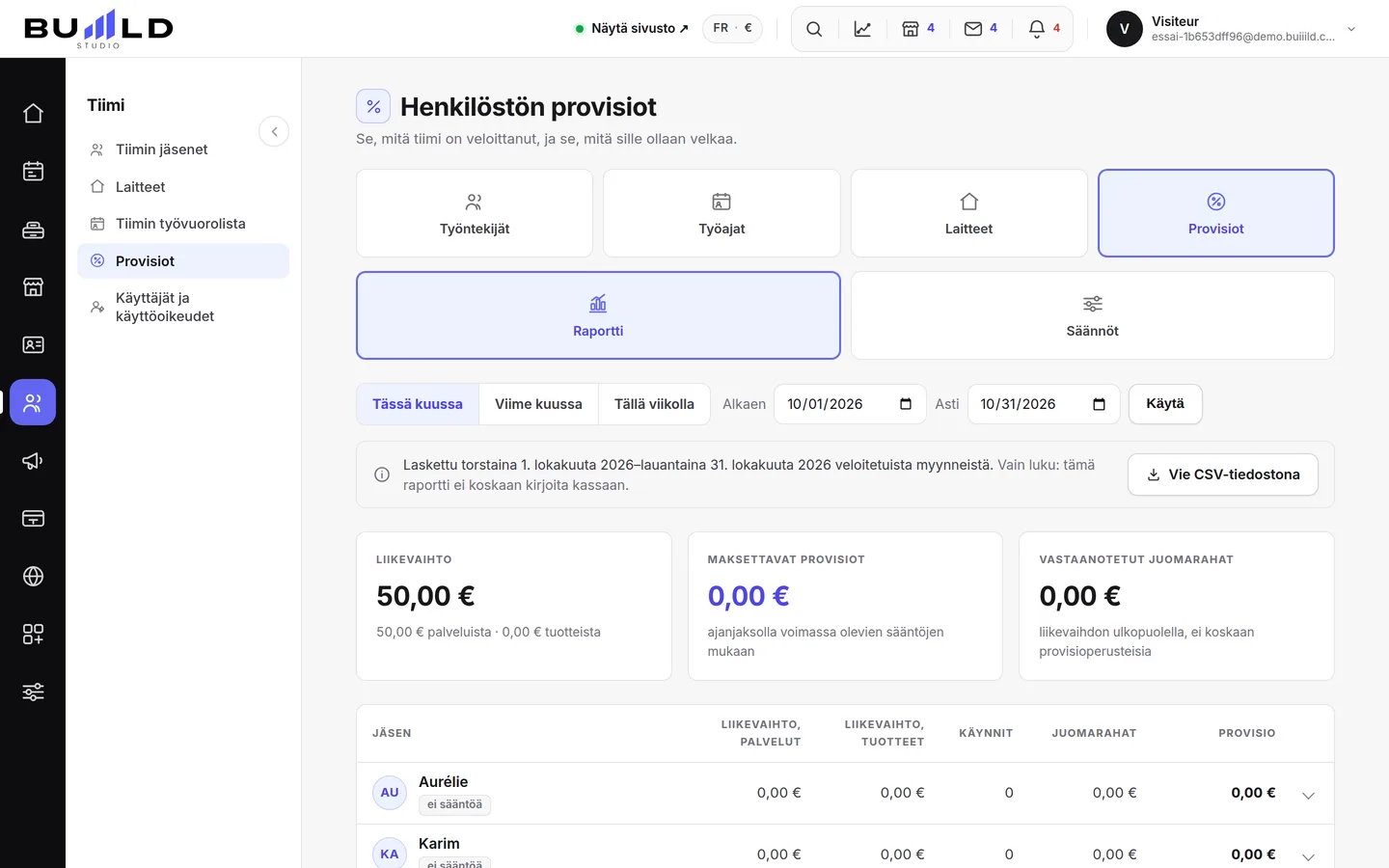Viewport: 1389px width, 868px height.
Task: Open the globe website icon in sidebar
Action: click(x=33, y=577)
